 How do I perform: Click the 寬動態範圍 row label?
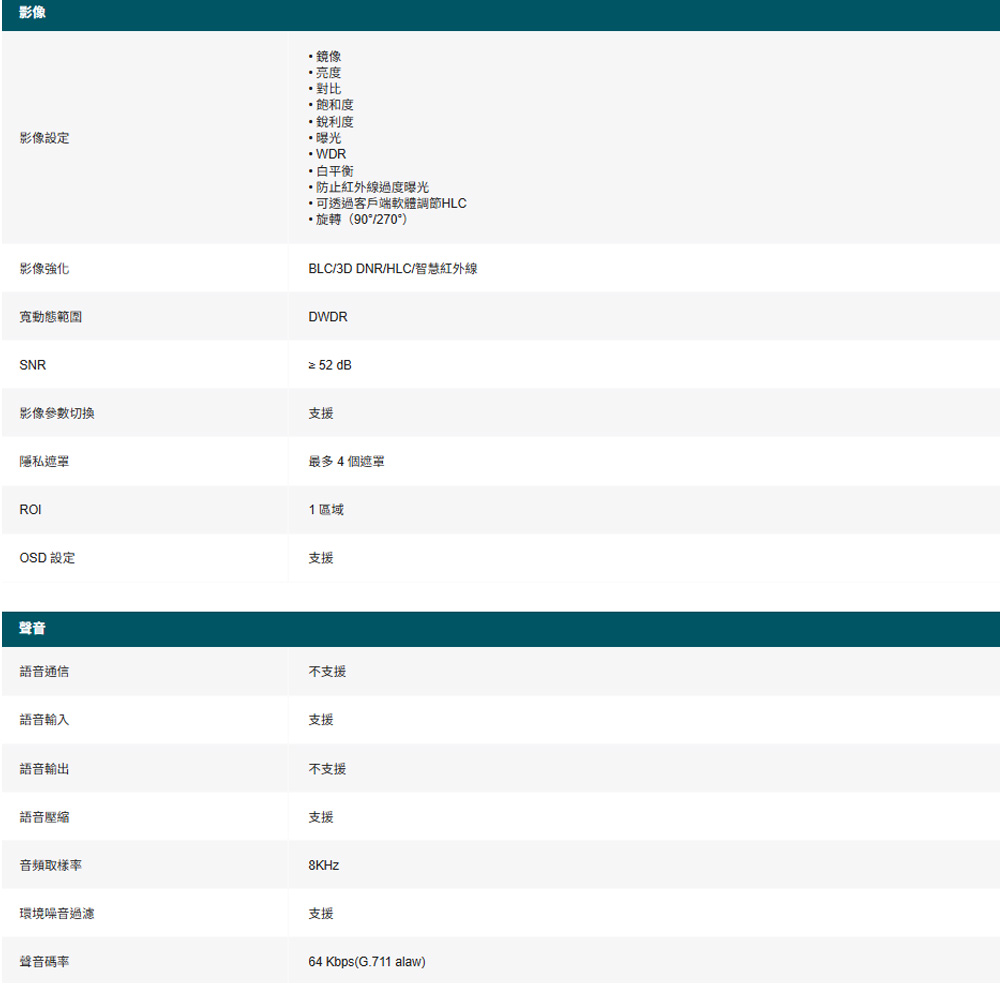(x=50, y=317)
